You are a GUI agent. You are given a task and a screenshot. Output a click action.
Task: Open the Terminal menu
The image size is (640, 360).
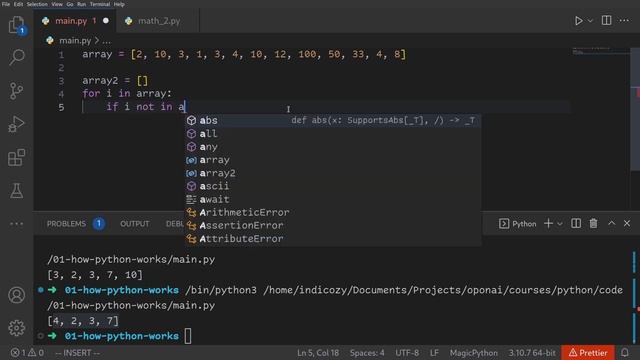(100, 4)
